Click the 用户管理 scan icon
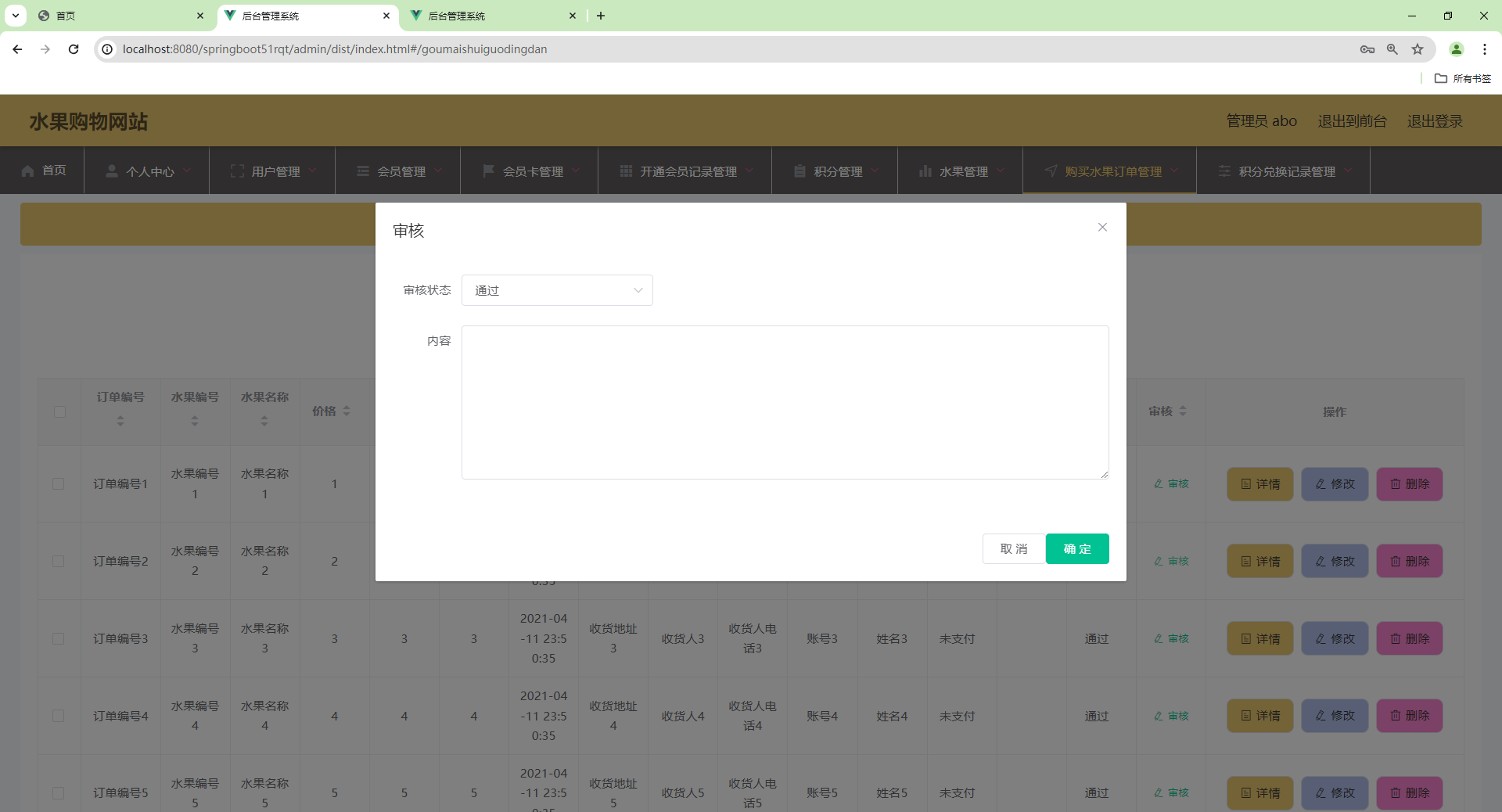The height and width of the screenshot is (812, 1502). click(238, 171)
